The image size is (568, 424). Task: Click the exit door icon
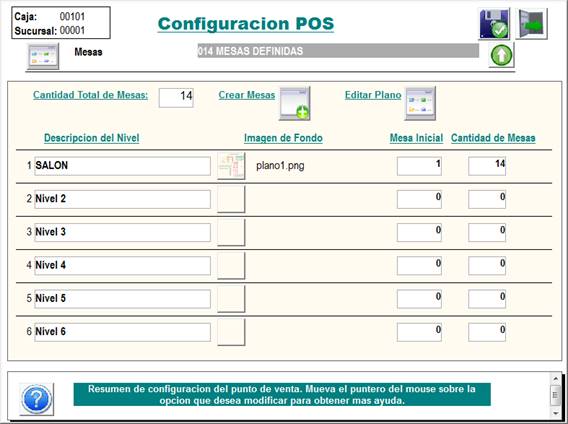click(531, 24)
